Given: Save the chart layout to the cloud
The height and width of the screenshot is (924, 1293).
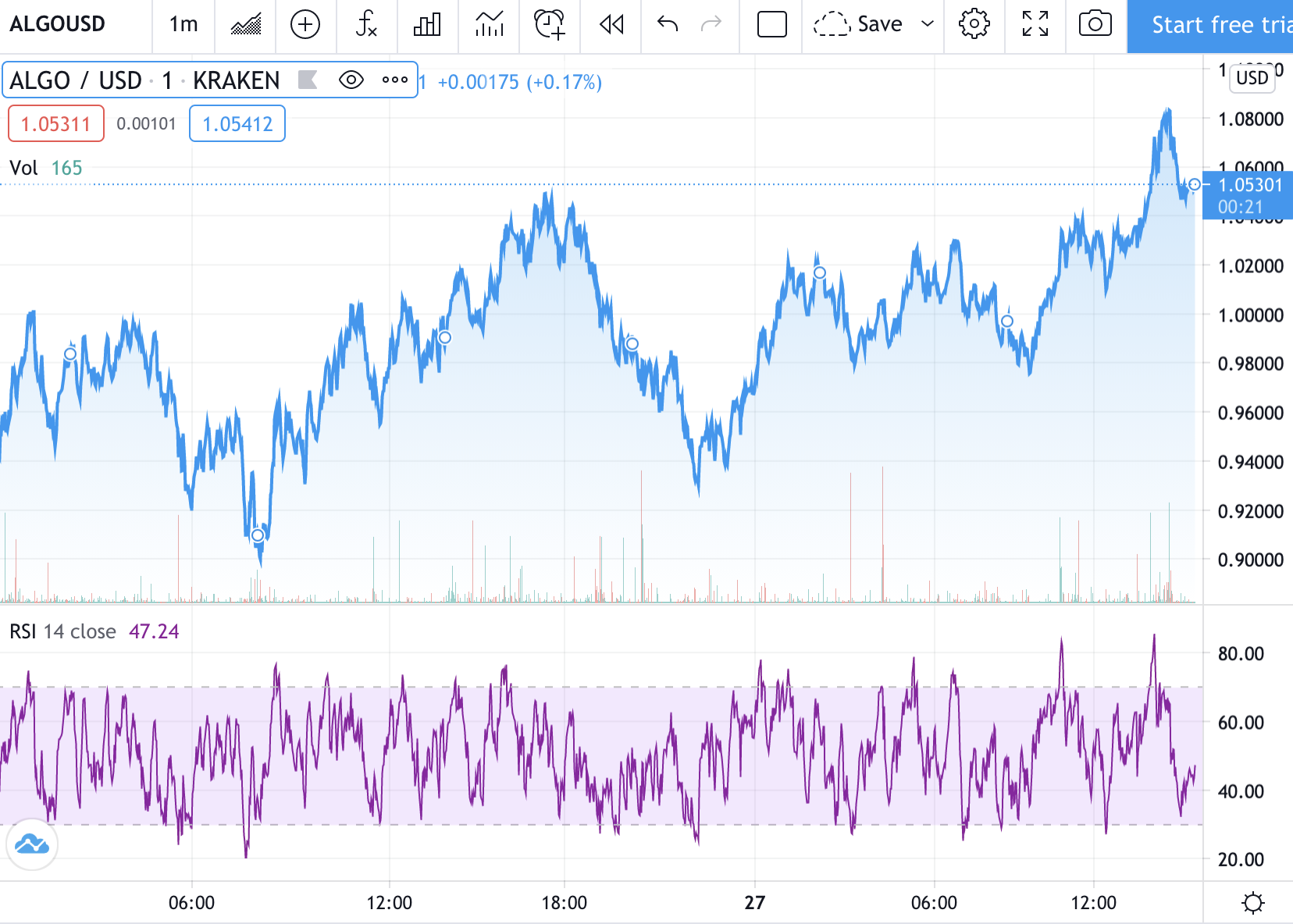Looking at the screenshot, I should pyautogui.click(x=858, y=24).
